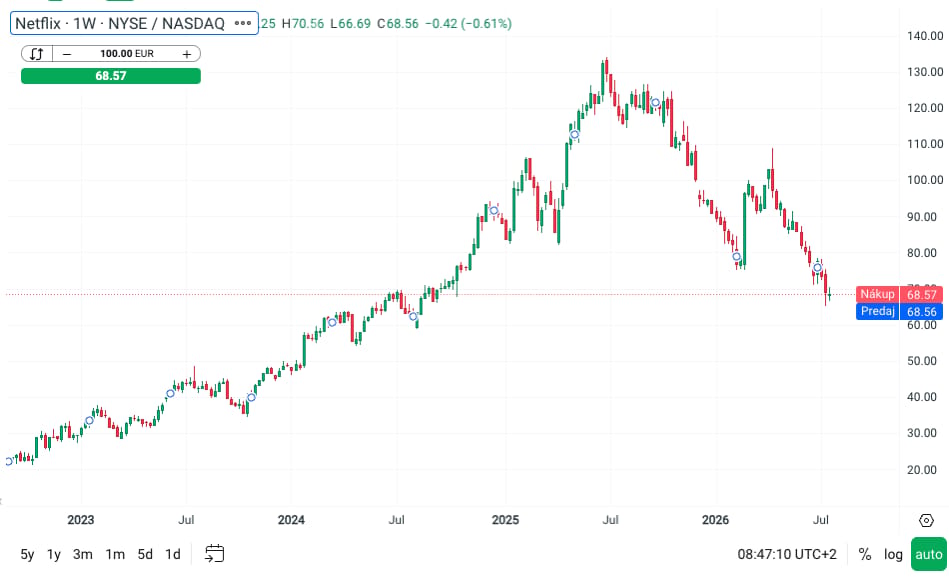Click the swap arrows order icon

(36, 54)
